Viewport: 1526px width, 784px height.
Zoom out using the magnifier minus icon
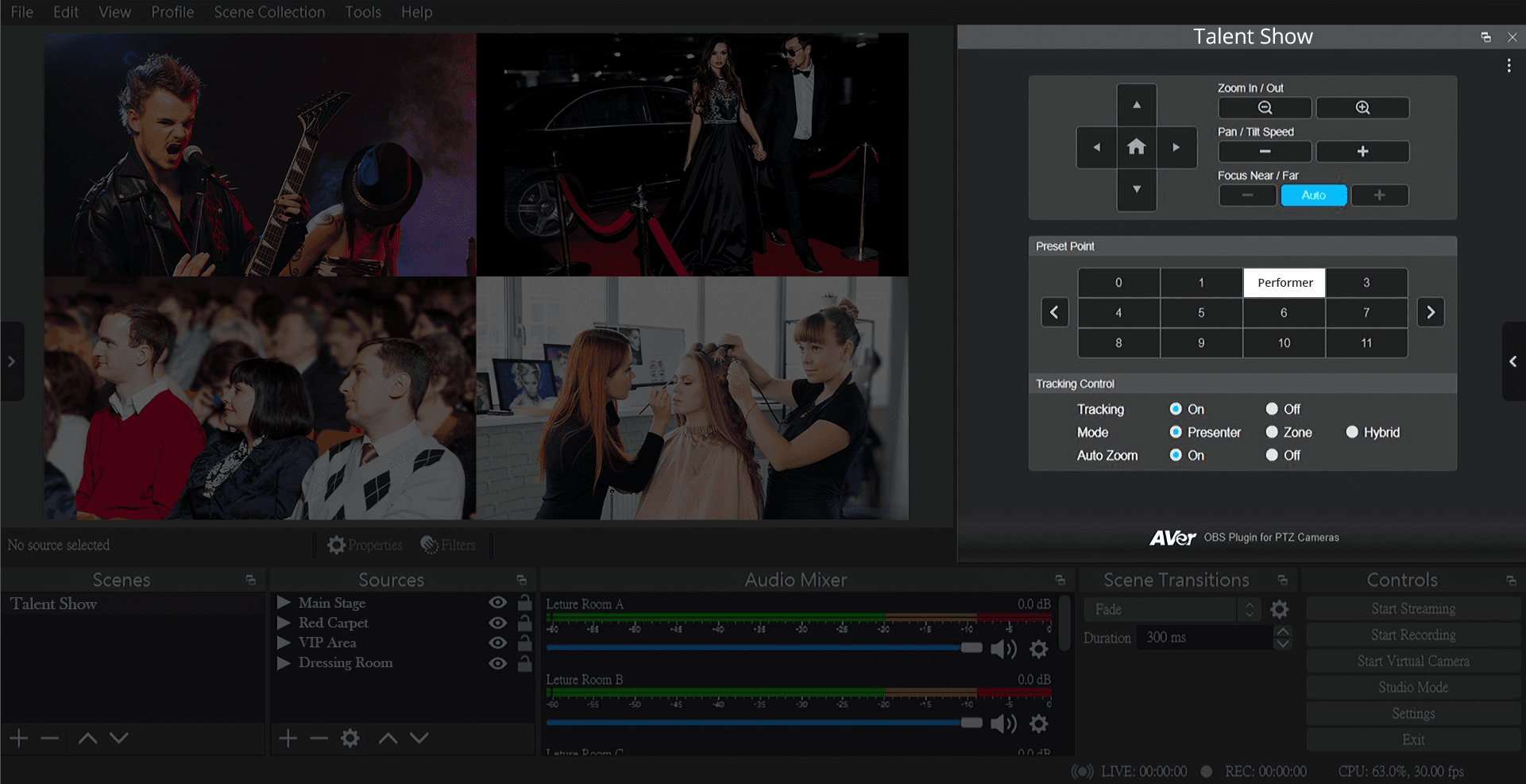pyautogui.click(x=1265, y=108)
